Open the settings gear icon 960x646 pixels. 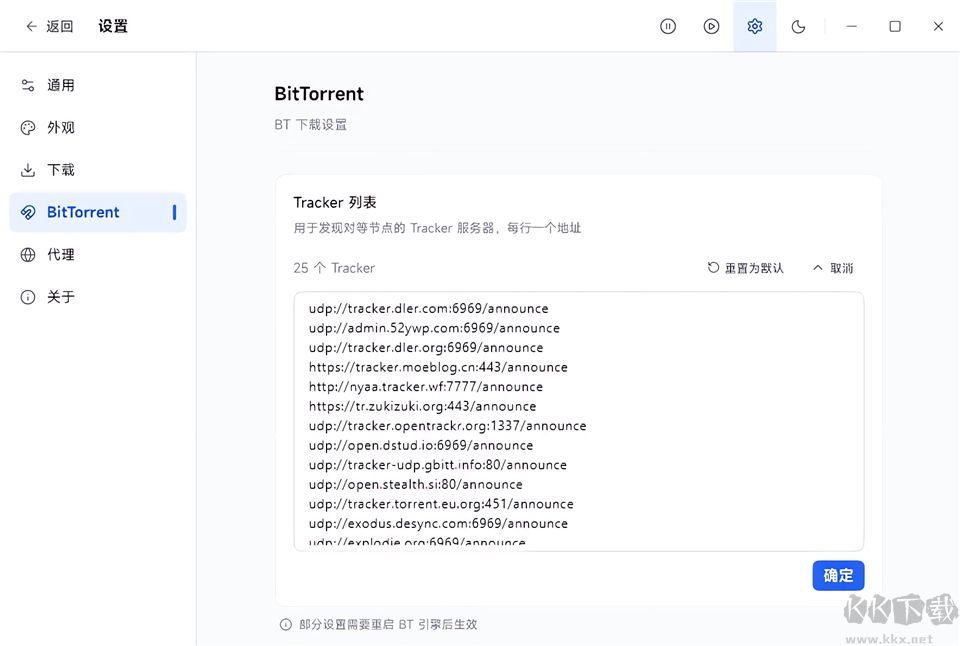[754, 26]
